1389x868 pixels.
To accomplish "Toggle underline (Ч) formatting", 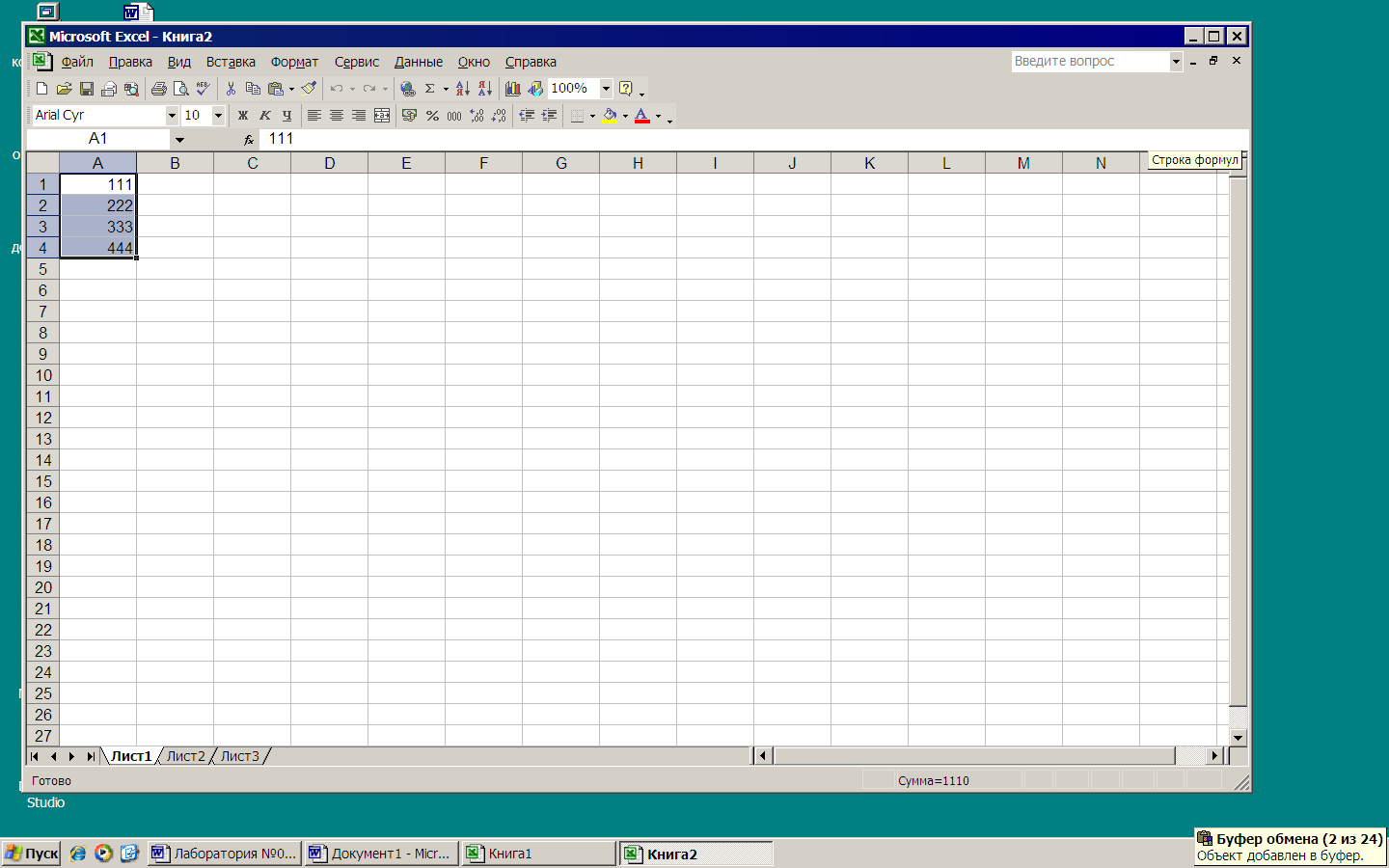I will 286,116.
